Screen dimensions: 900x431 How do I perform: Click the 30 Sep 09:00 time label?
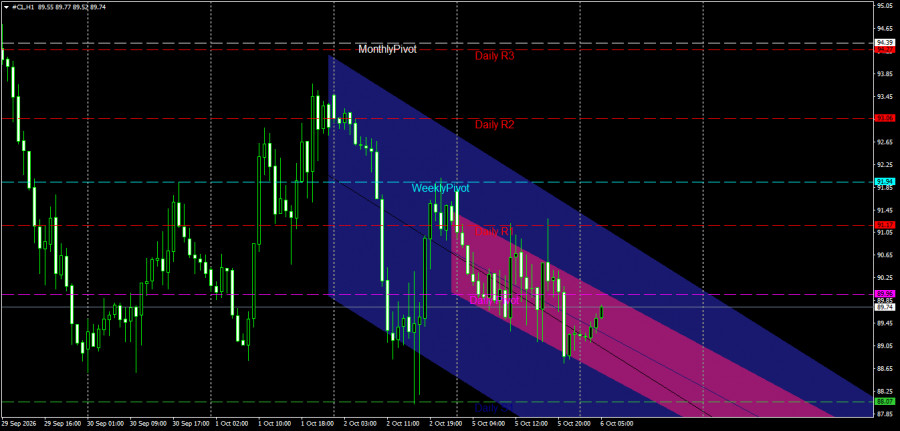click(x=146, y=424)
